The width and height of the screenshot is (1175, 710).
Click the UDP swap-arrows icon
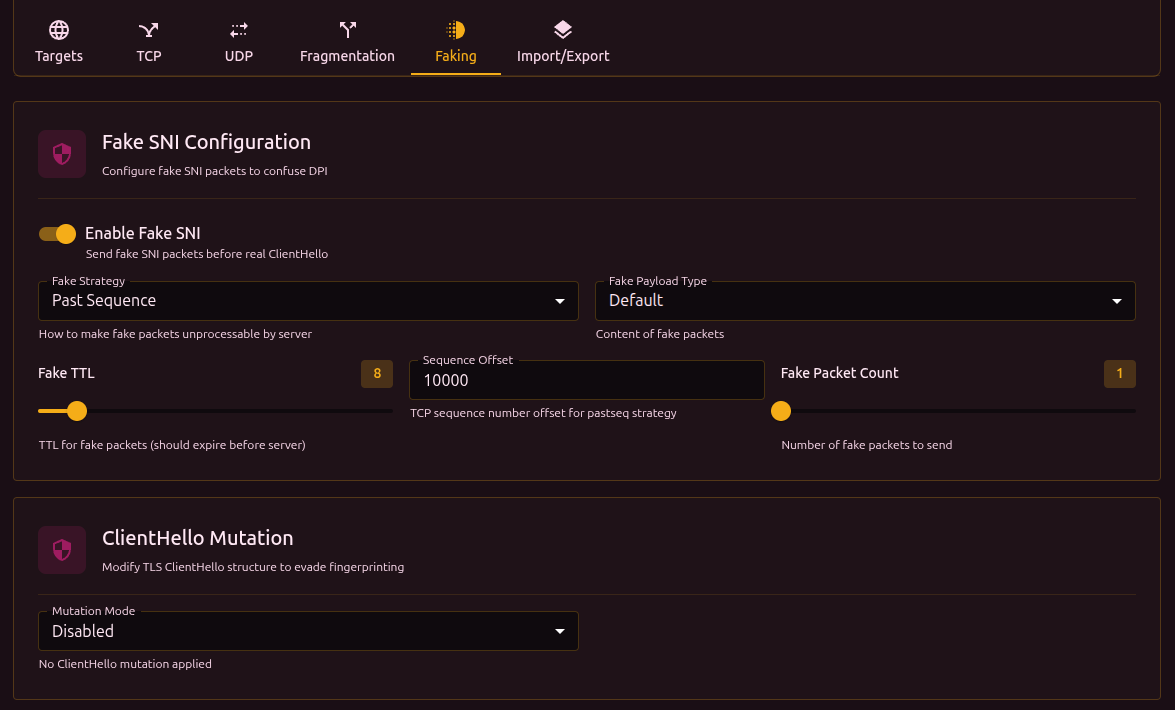coord(239,30)
